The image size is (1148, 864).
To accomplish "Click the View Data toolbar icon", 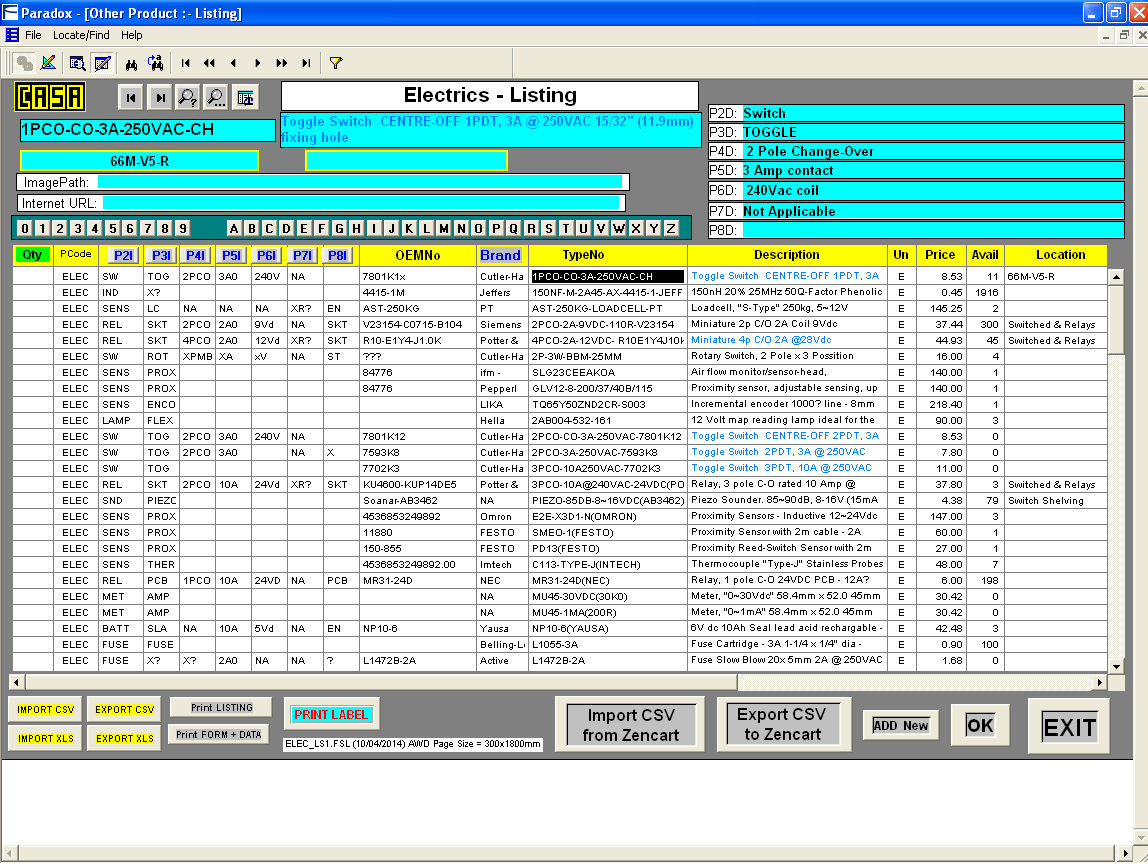I will pyautogui.click(x=77, y=63).
